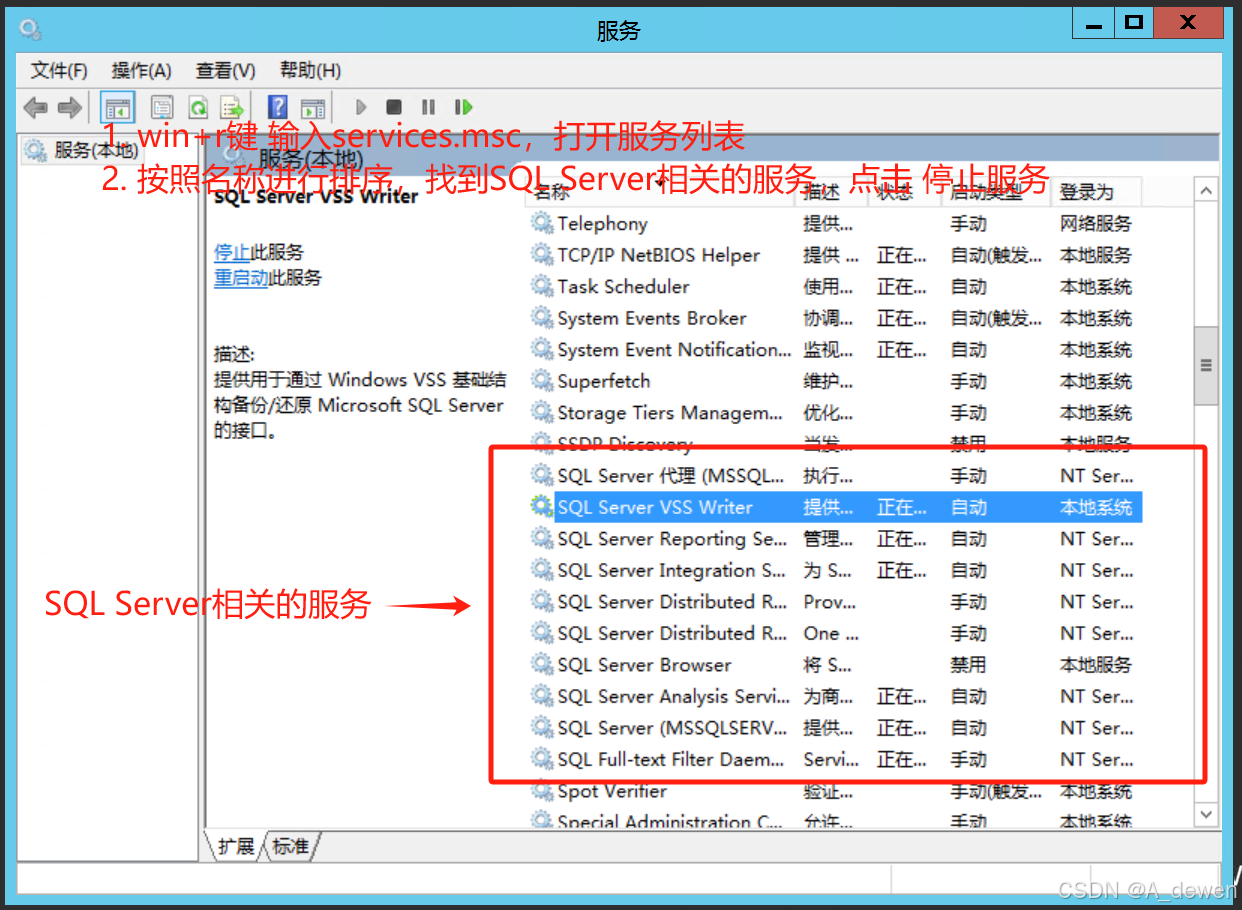Click the Restart Service icon
Screen dimensions: 1242x910
[463, 107]
